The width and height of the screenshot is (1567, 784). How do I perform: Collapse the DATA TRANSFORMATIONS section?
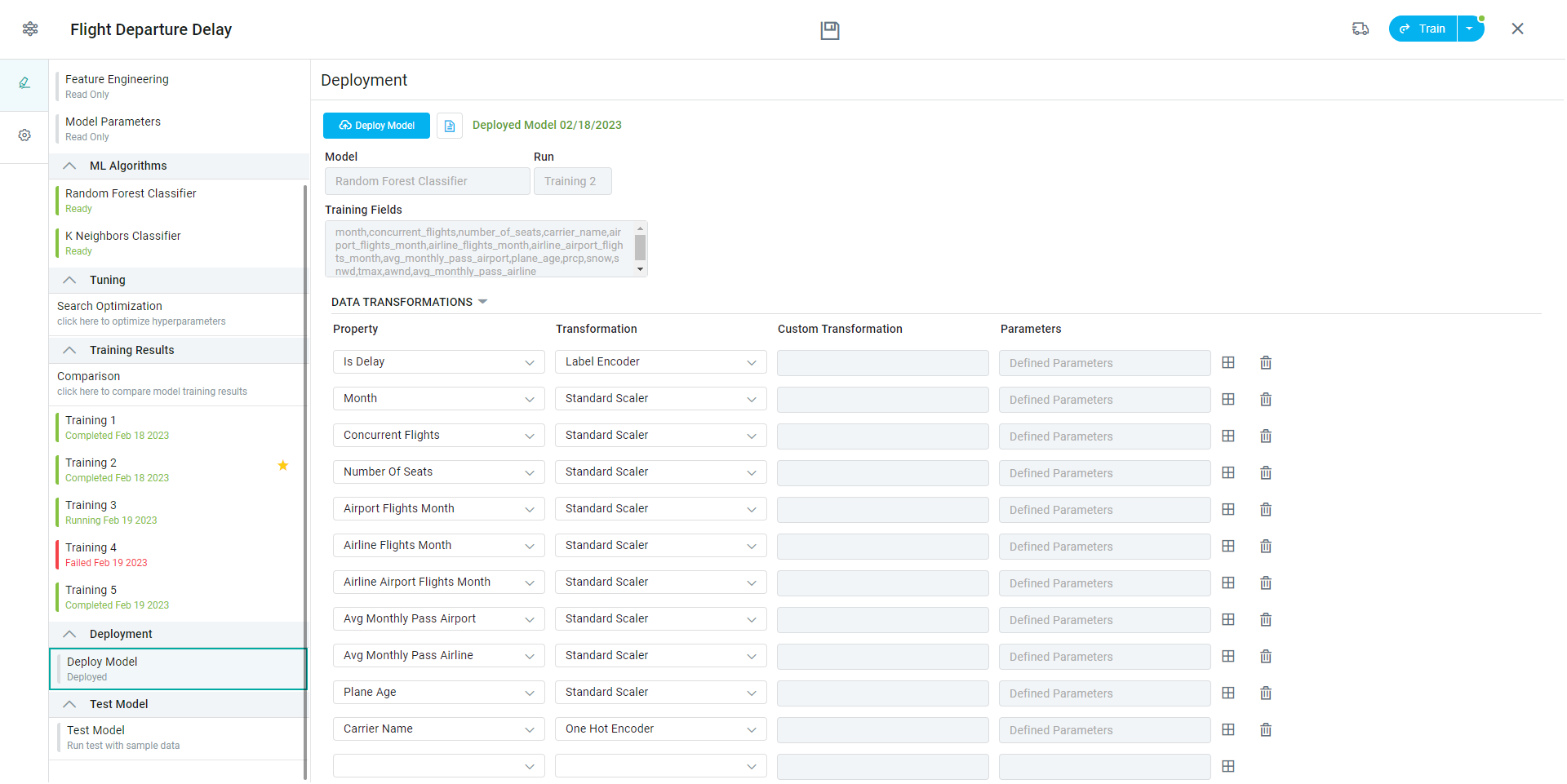482,302
